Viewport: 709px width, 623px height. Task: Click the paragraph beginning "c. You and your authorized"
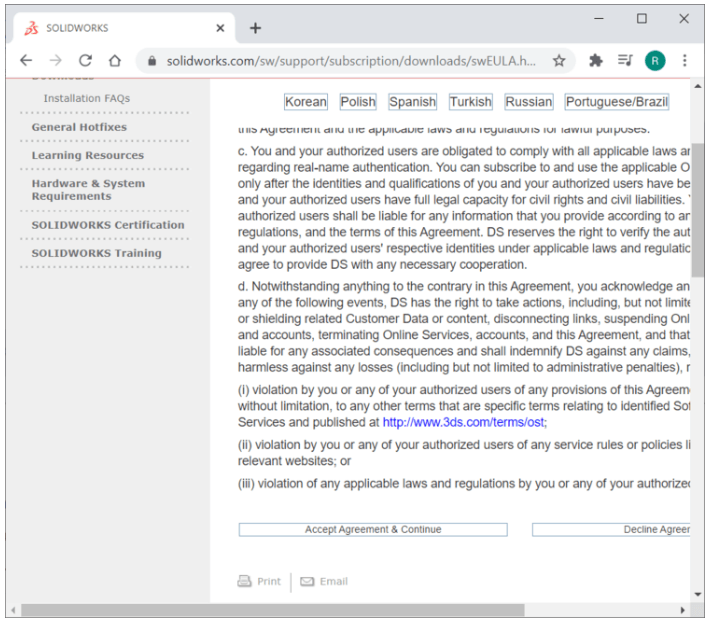click(464, 208)
